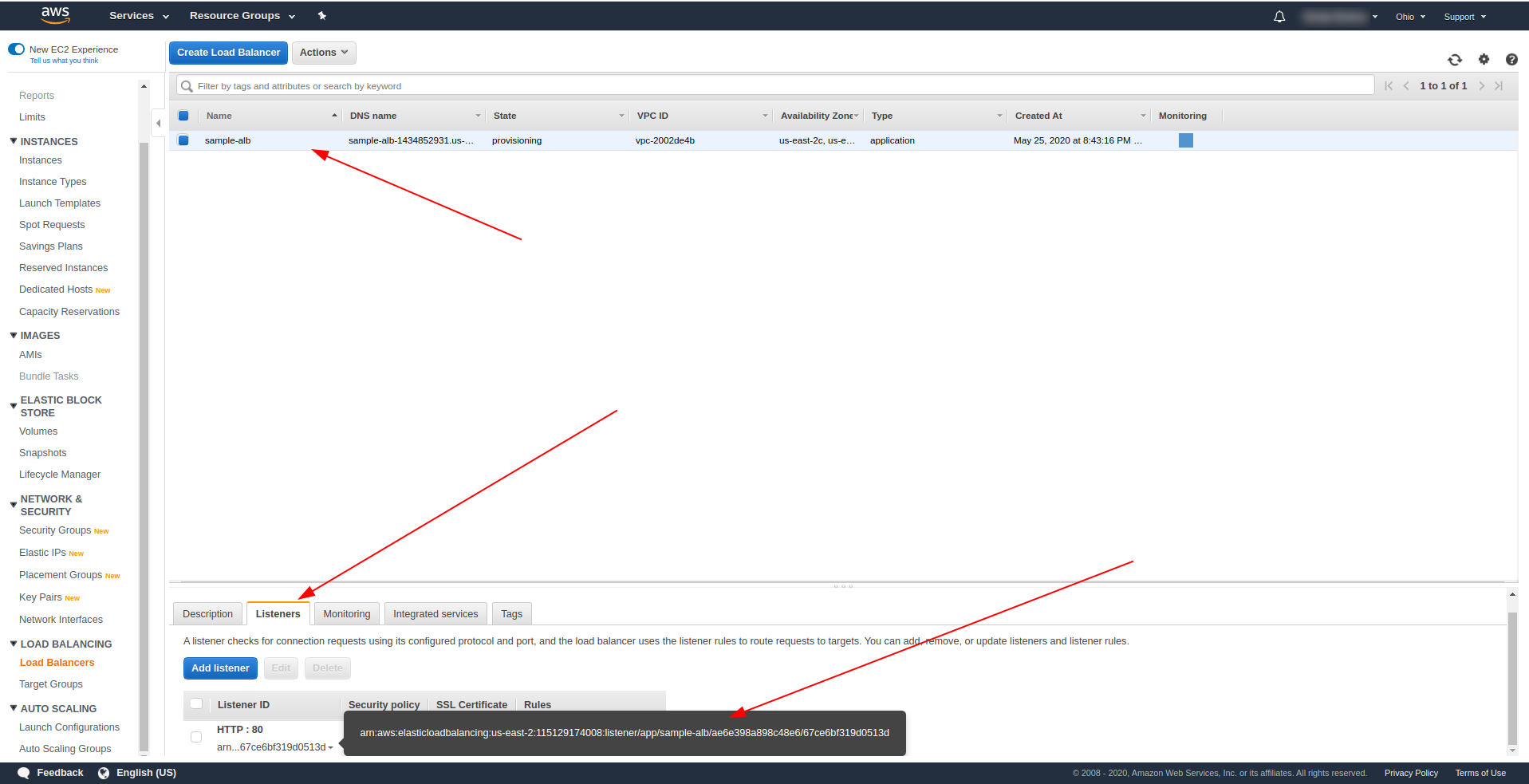This screenshot has height=784, width=1529.
Task: Open the Tags tab
Action: point(512,614)
